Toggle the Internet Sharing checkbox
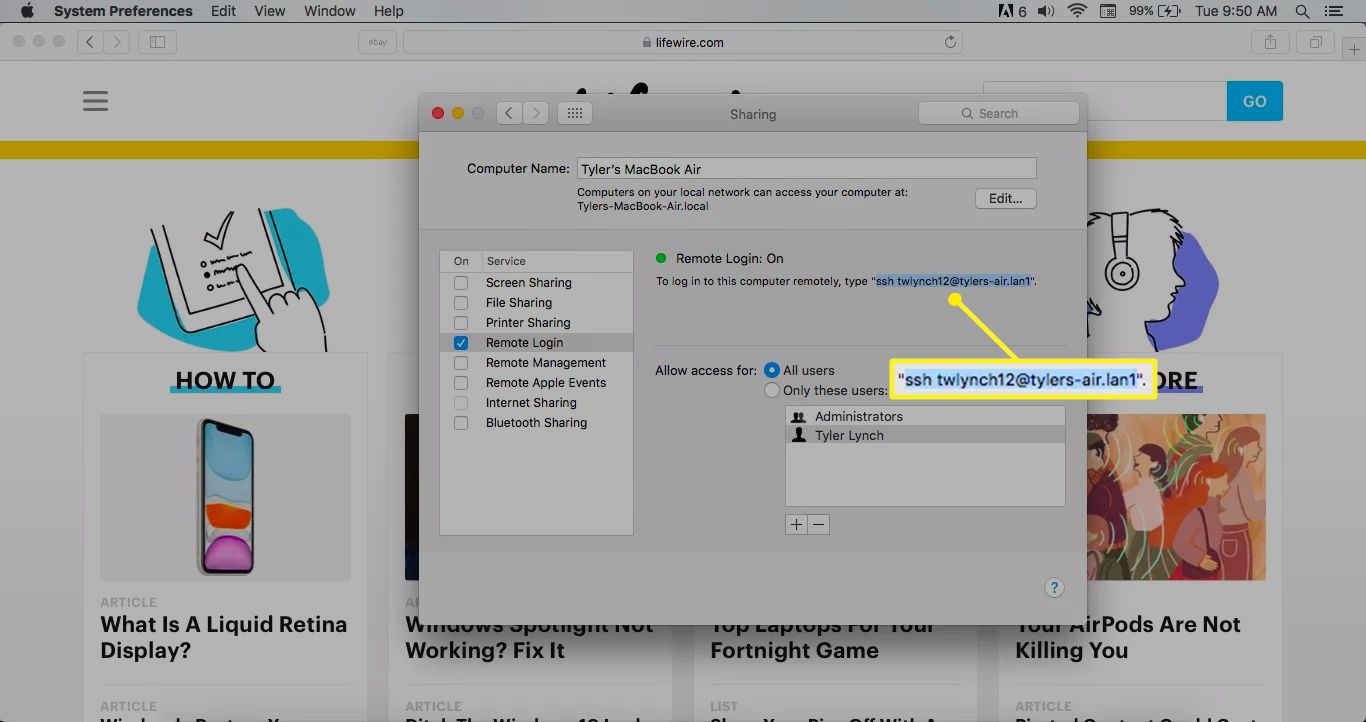Screen dimensions: 1366x722 [461, 403]
